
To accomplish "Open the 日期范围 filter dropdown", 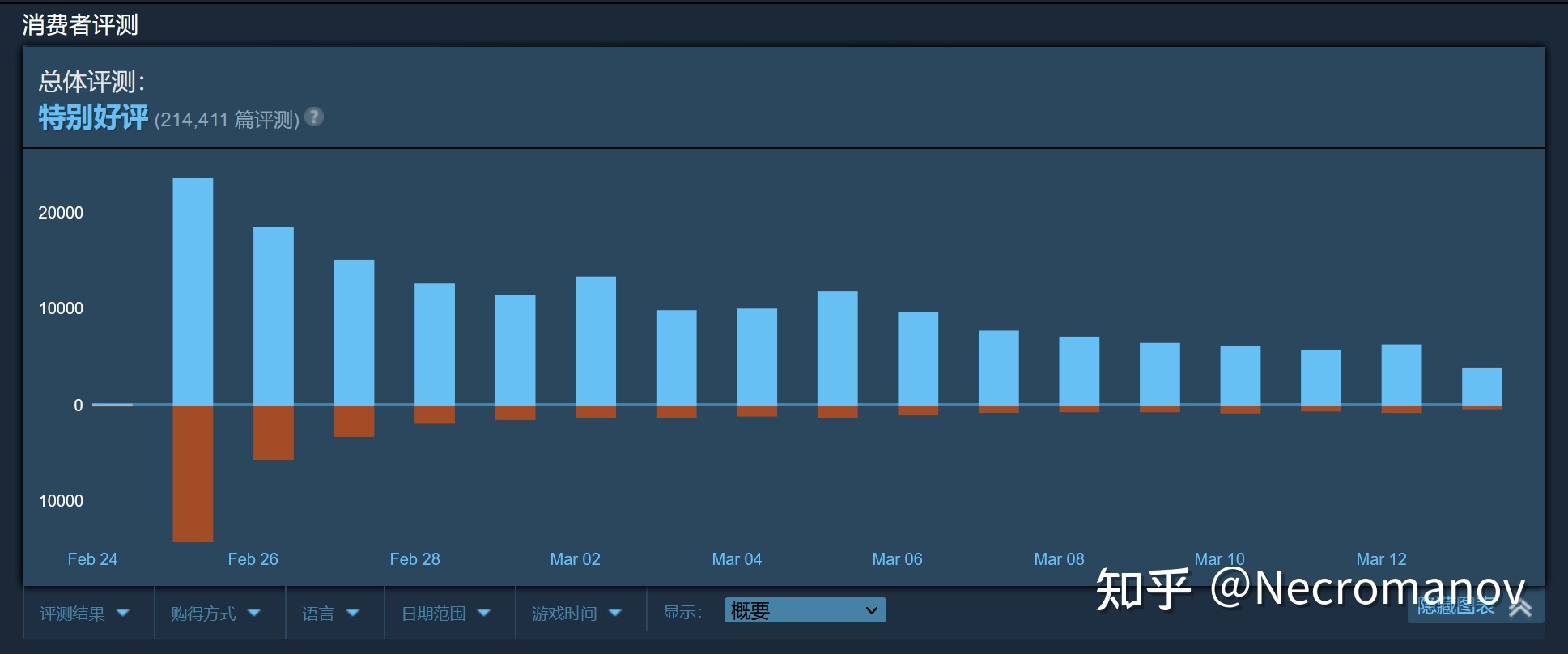I will coord(446,614).
